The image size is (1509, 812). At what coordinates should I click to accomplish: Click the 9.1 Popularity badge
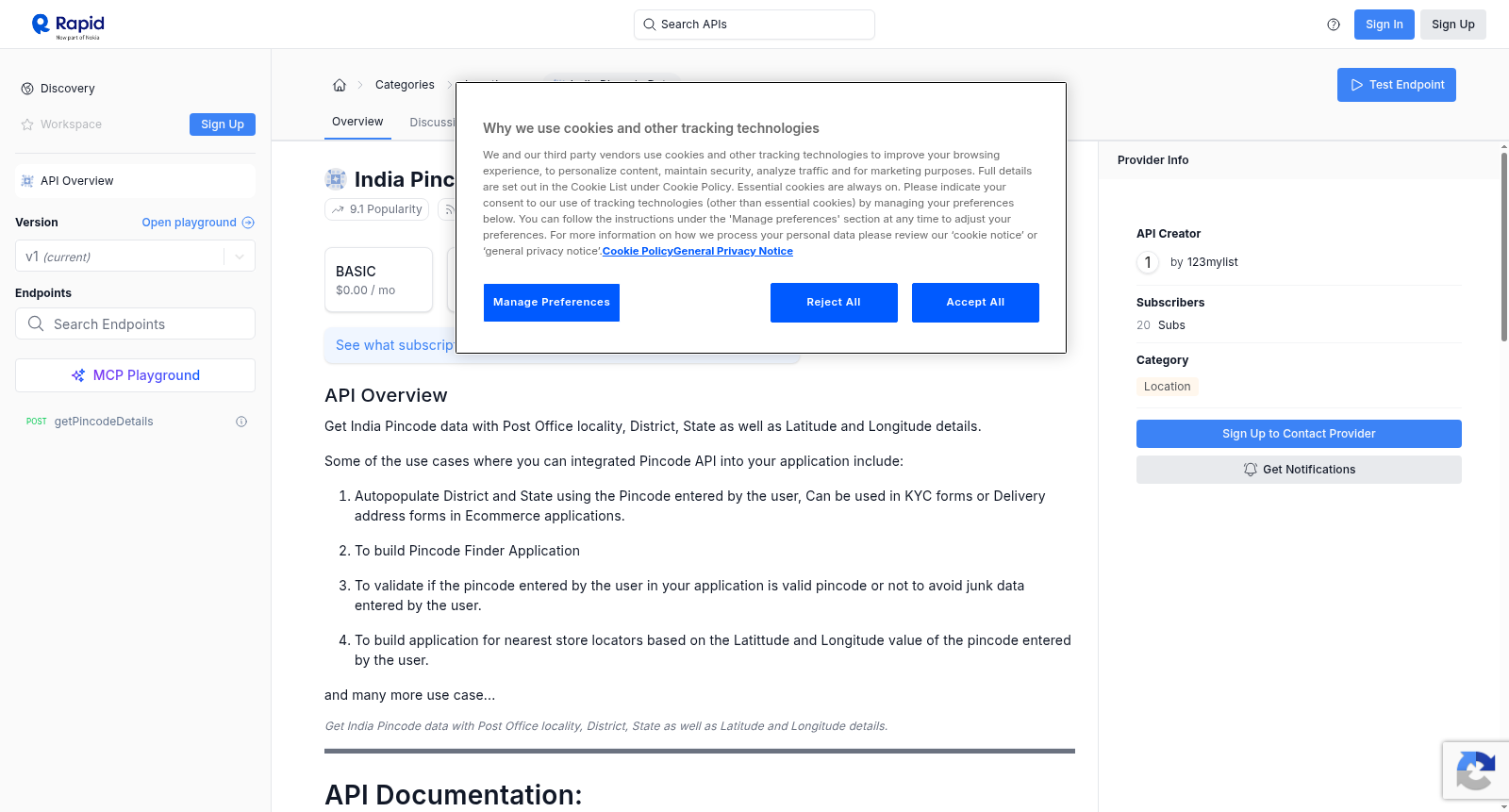tap(376, 209)
